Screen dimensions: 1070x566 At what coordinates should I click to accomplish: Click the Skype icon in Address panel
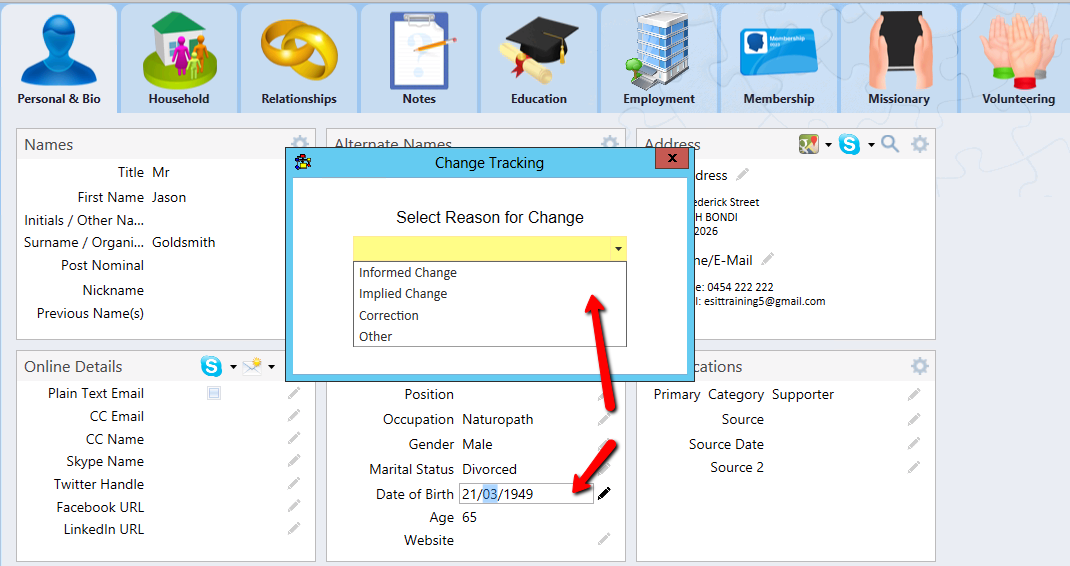coord(850,145)
